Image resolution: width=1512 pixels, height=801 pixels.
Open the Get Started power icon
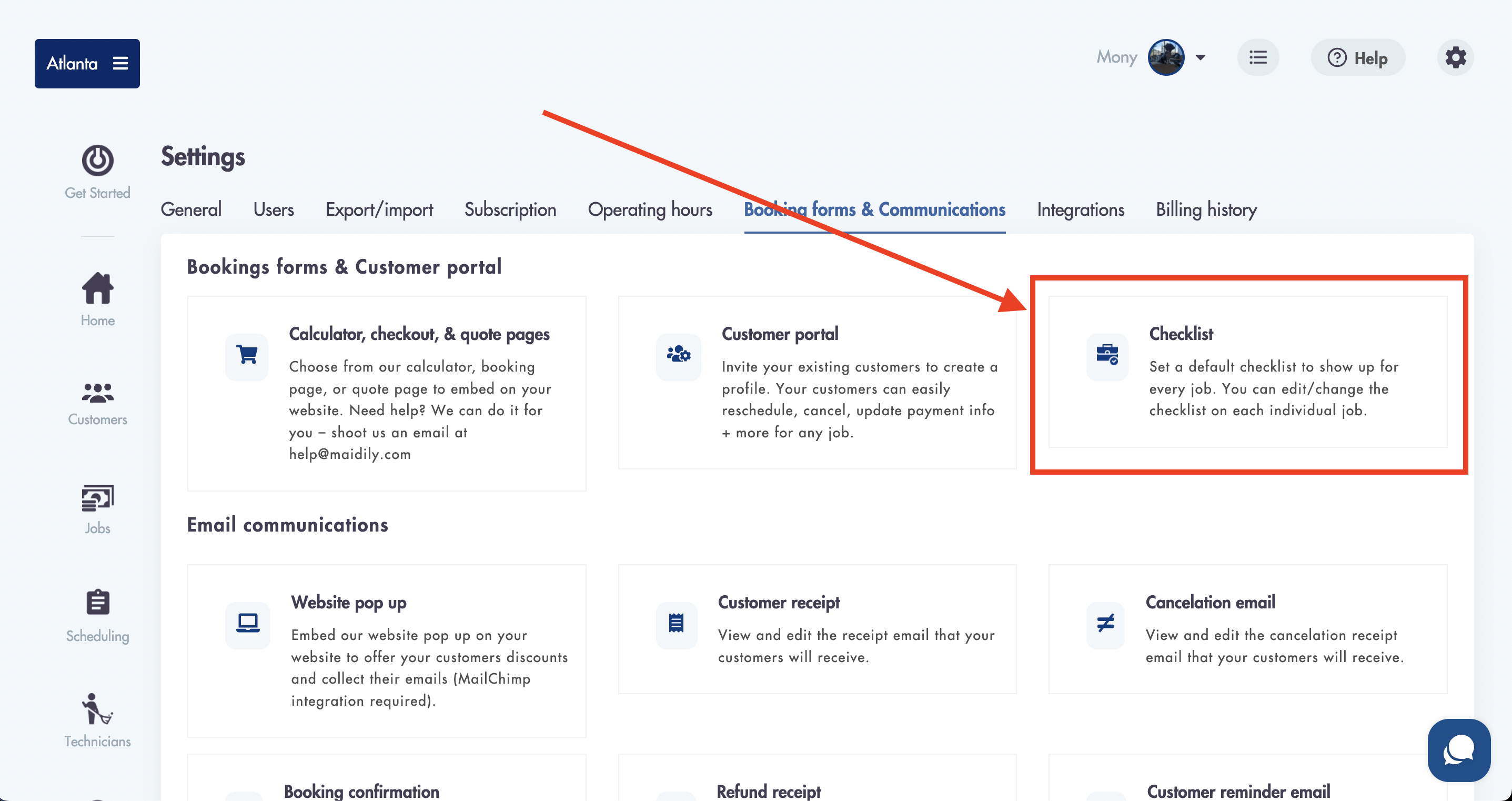pyautogui.click(x=97, y=160)
